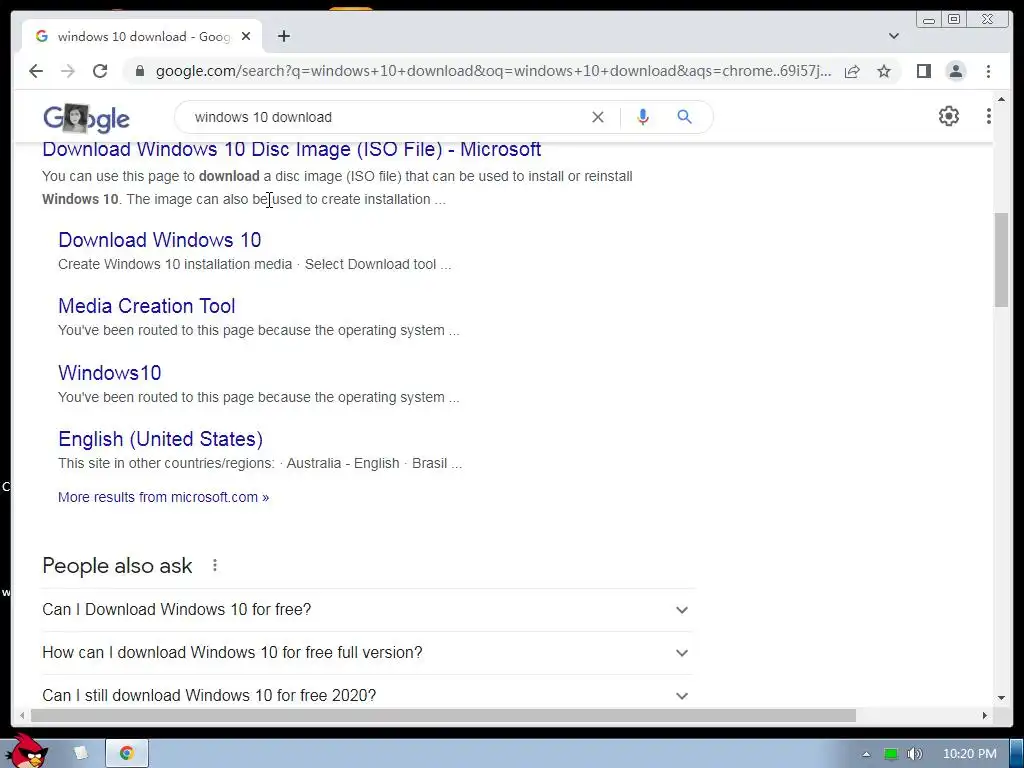Open Chrome's three-dot menu
1024x768 pixels.
click(x=988, y=71)
